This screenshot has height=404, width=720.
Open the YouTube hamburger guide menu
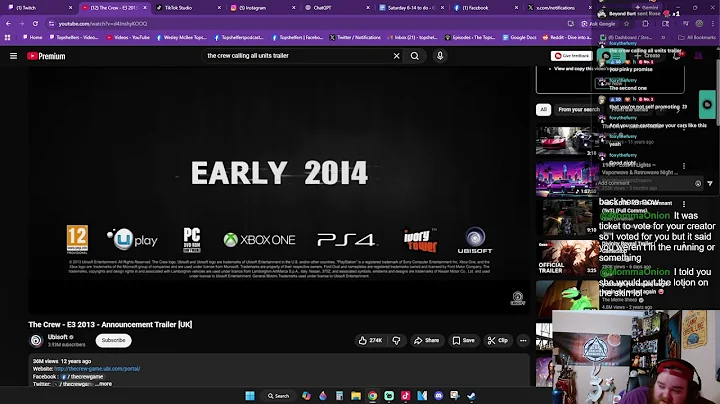coord(13,56)
